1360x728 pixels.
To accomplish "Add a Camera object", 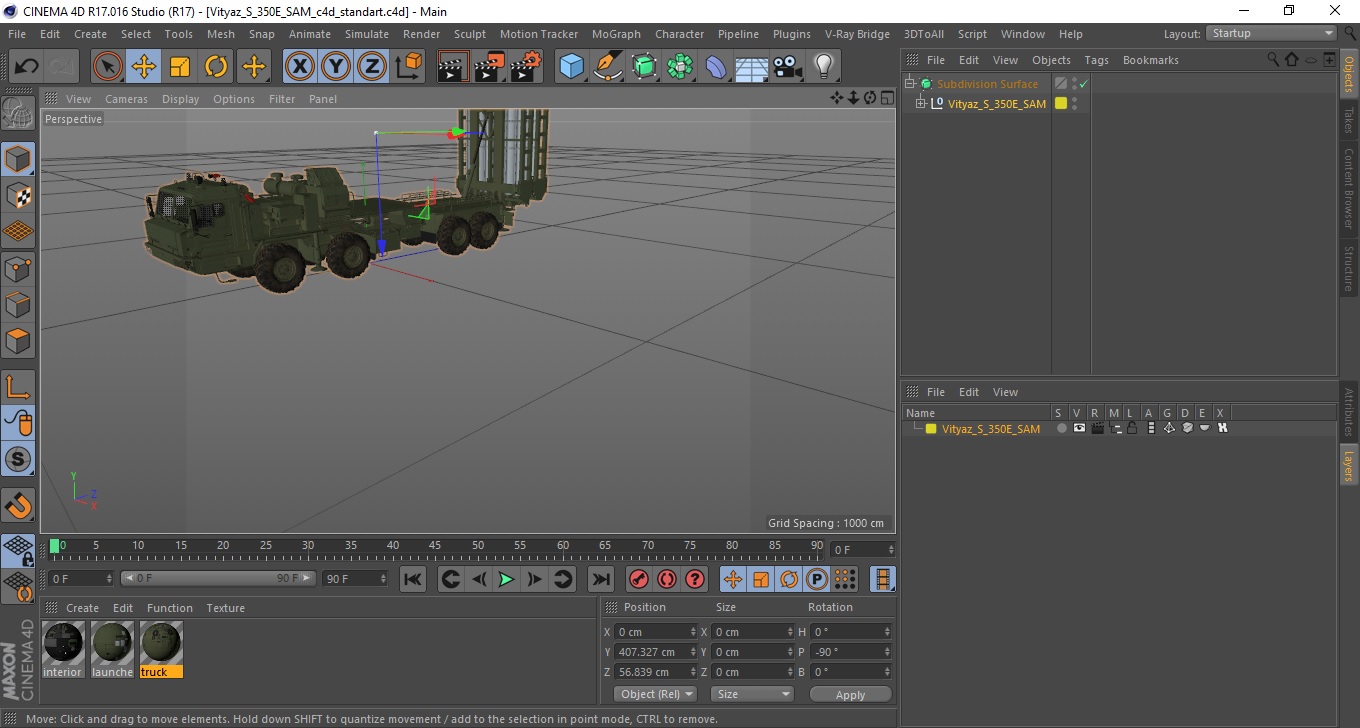I will (x=788, y=67).
